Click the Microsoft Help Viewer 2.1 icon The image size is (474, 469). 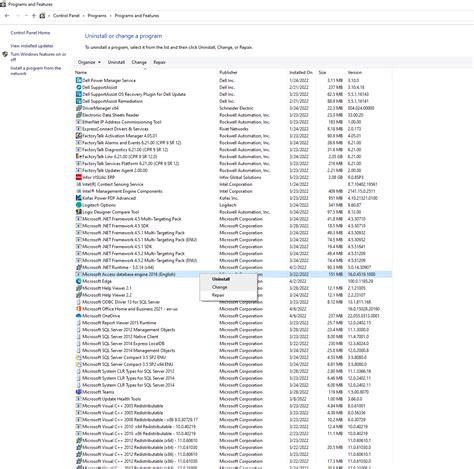coord(79,288)
